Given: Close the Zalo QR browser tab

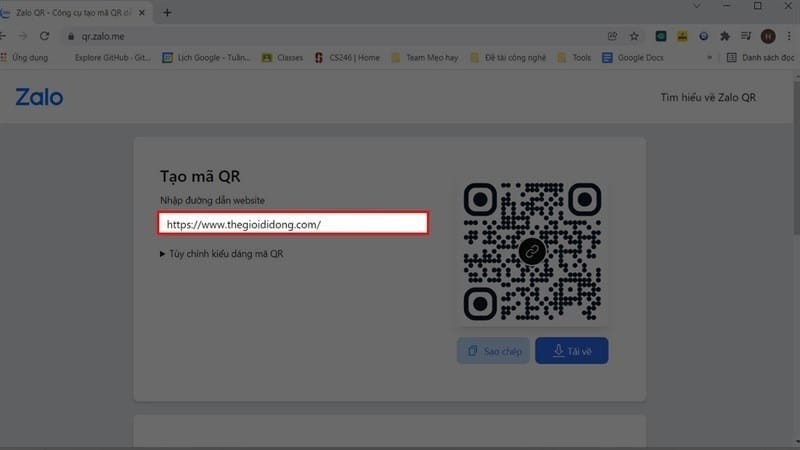Looking at the screenshot, I should (x=142, y=13).
